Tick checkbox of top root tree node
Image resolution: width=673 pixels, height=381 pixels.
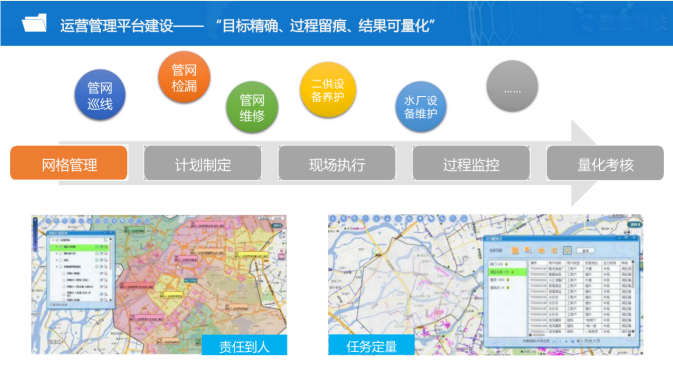pyautogui.click(x=57, y=240)
